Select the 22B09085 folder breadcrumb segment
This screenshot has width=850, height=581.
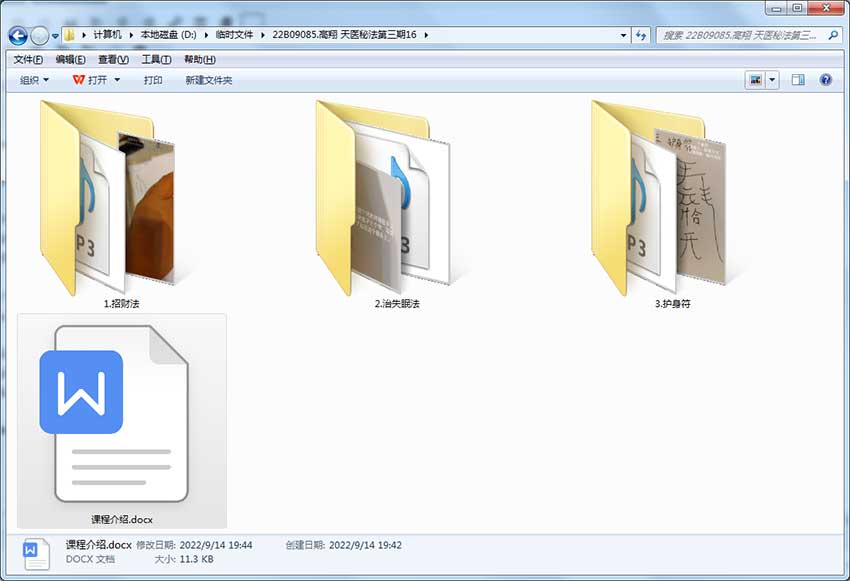344,35
